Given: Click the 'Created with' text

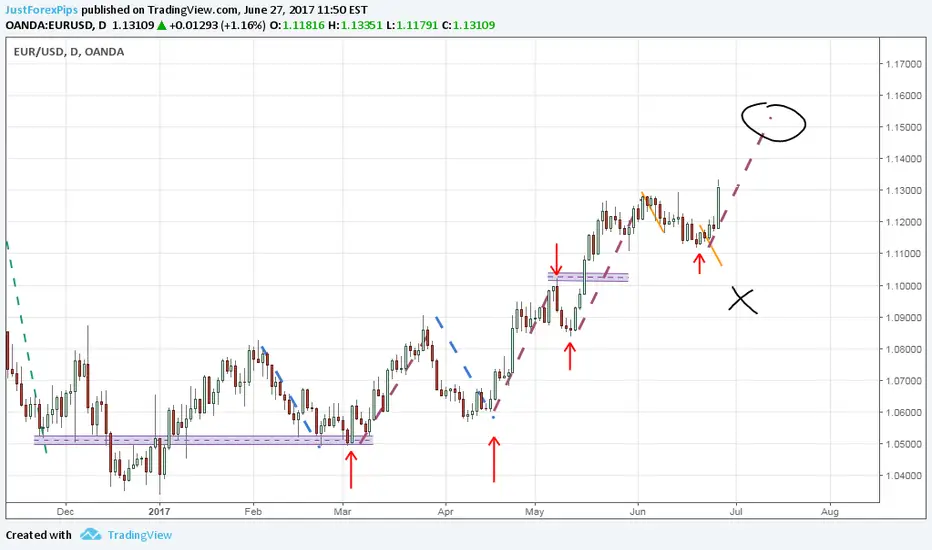Looking at the screenshot, I should tap(39, 535).
